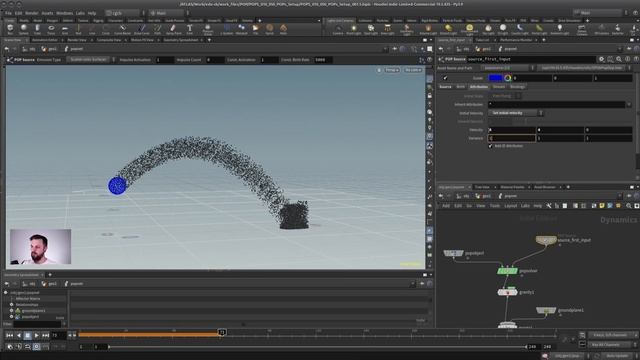Add a Sky Light from the shelf
Image resolution: width=640 pixels, height=360 pixels.
(488, 29)
